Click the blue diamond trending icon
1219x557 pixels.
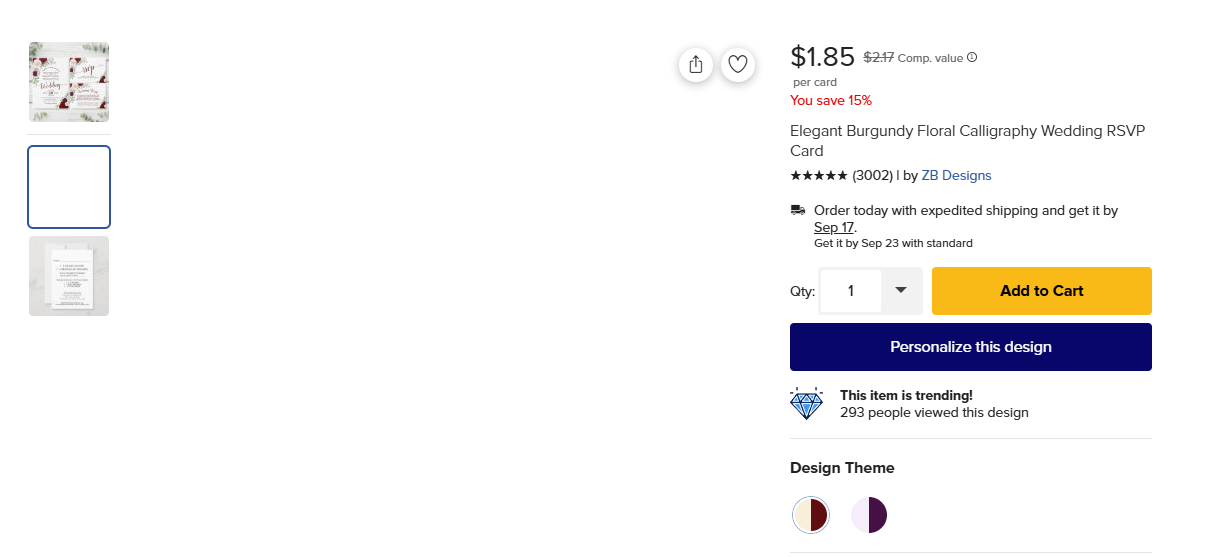tap(807, 404)
